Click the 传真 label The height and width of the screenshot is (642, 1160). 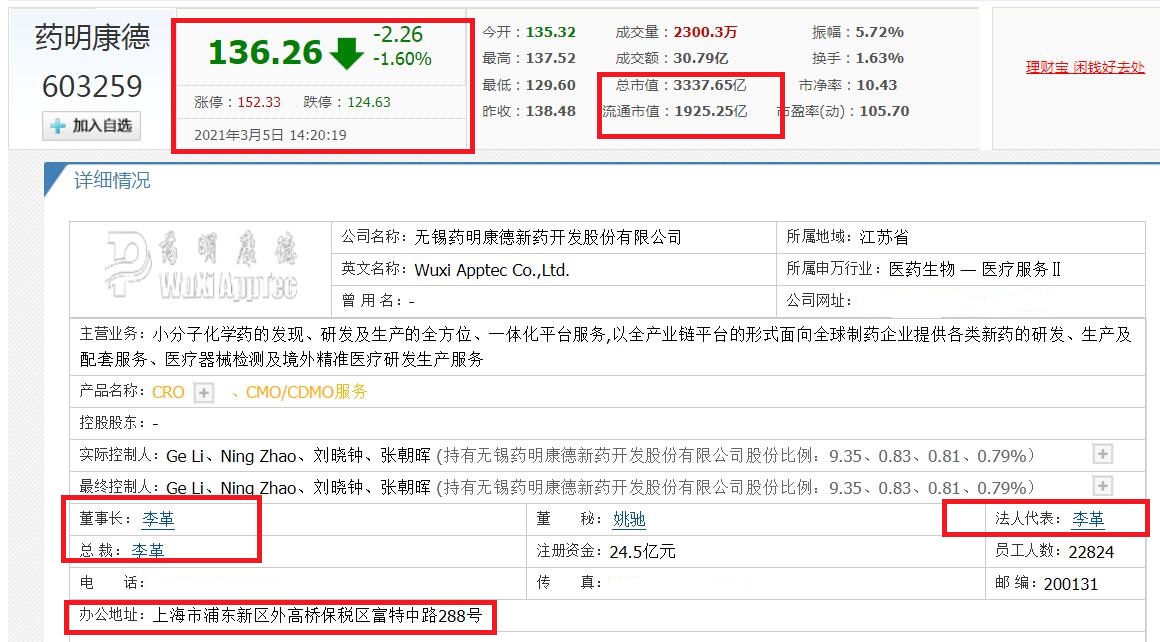click(x=569, y=583)
